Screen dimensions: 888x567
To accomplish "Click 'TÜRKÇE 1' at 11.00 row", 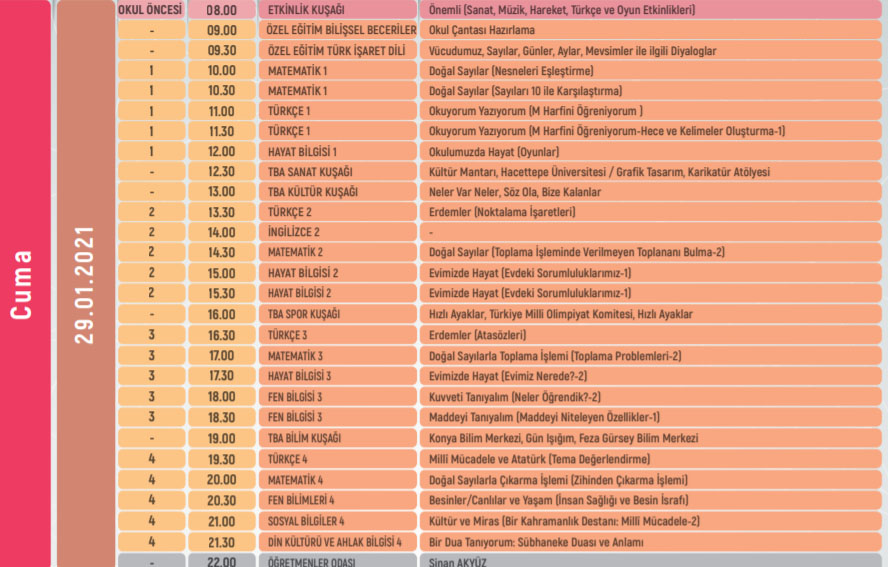I will (338, 111).
